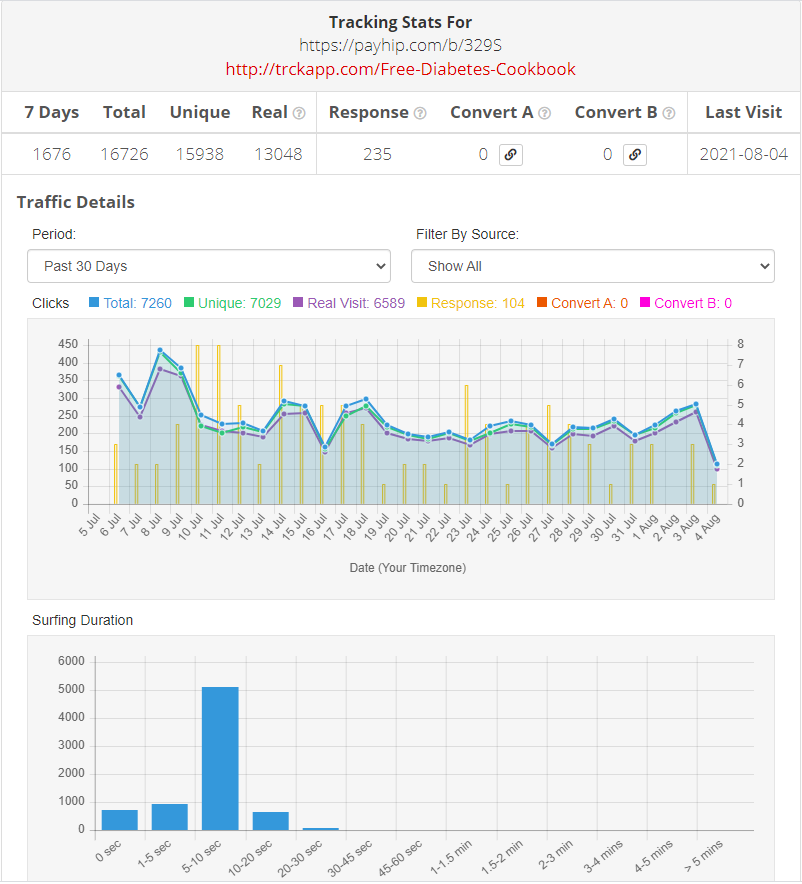This screenshot has width=802, height=884.
Task: Click the Convert A help icon
Action: coord(543,113)
